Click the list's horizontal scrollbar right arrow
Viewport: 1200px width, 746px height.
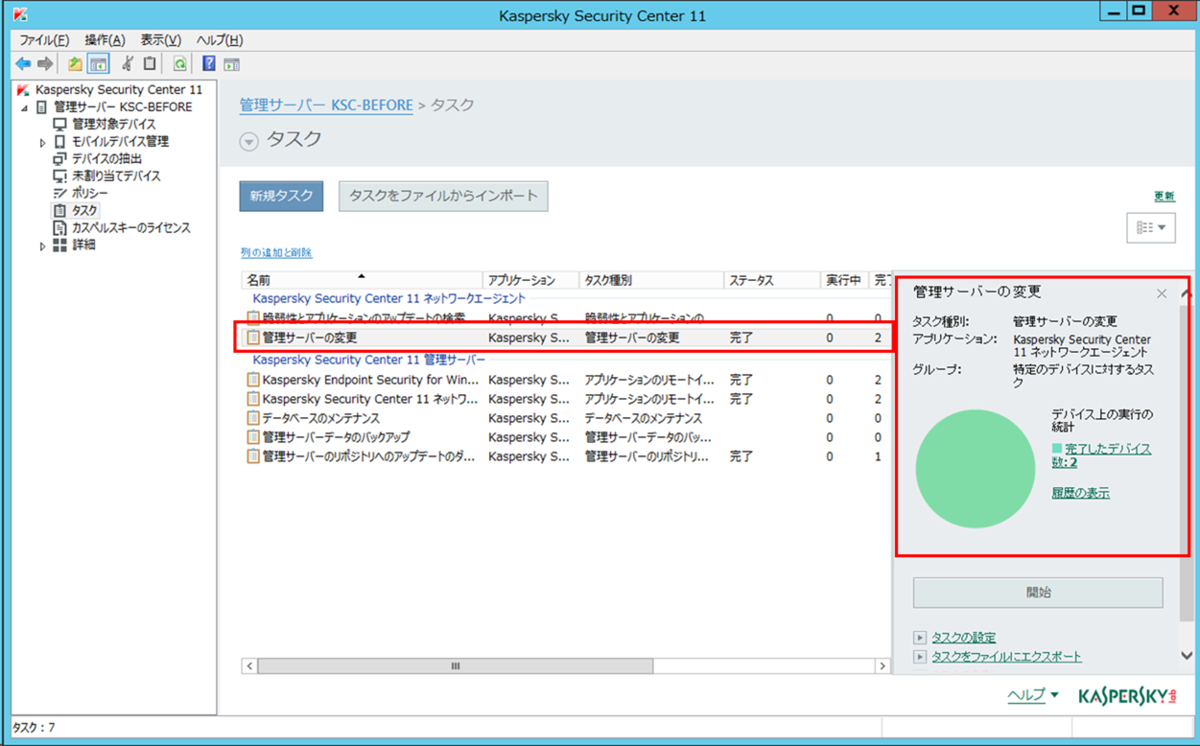coord(882,665)
